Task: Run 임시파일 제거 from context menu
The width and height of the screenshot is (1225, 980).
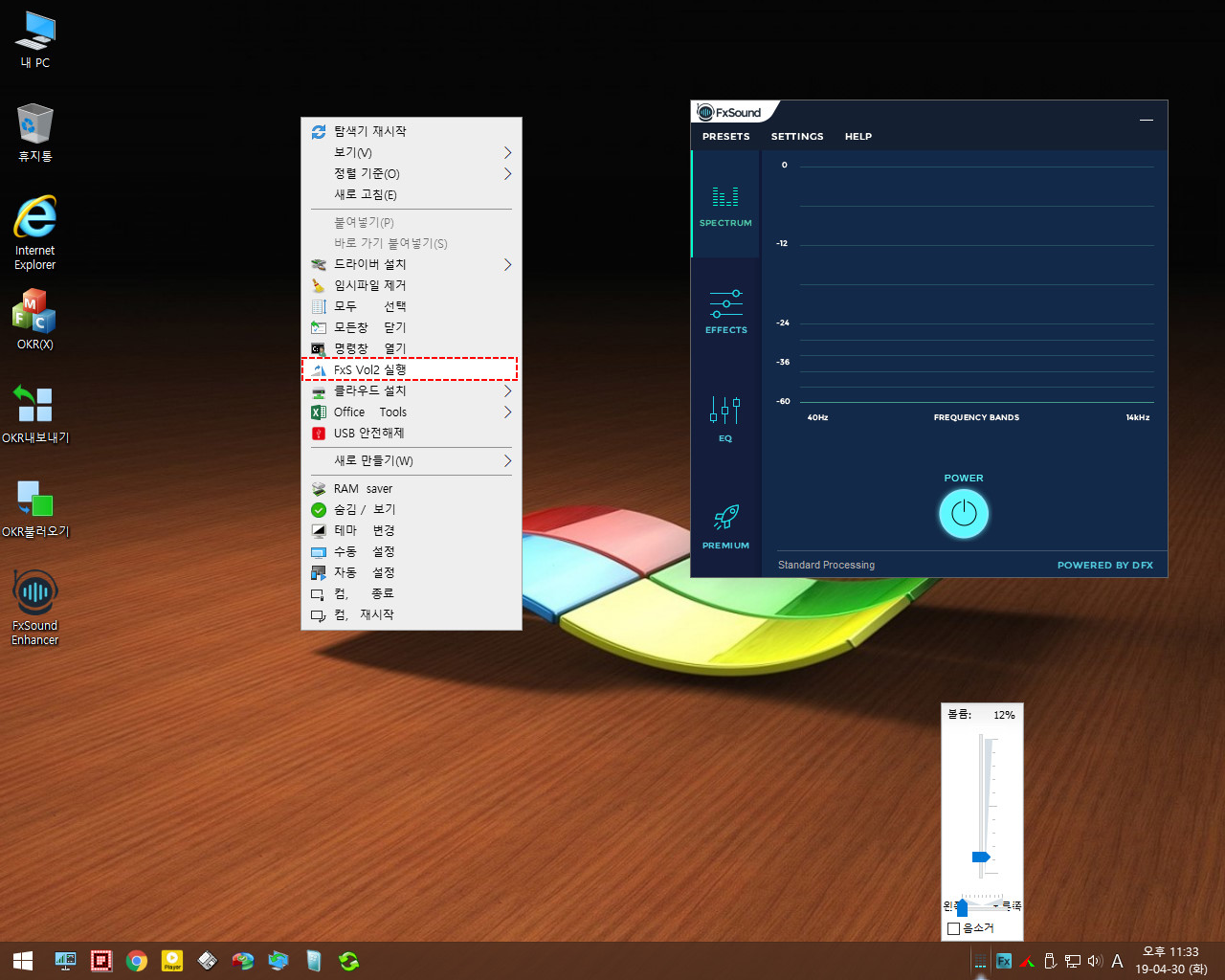Action: coord(412,285)
